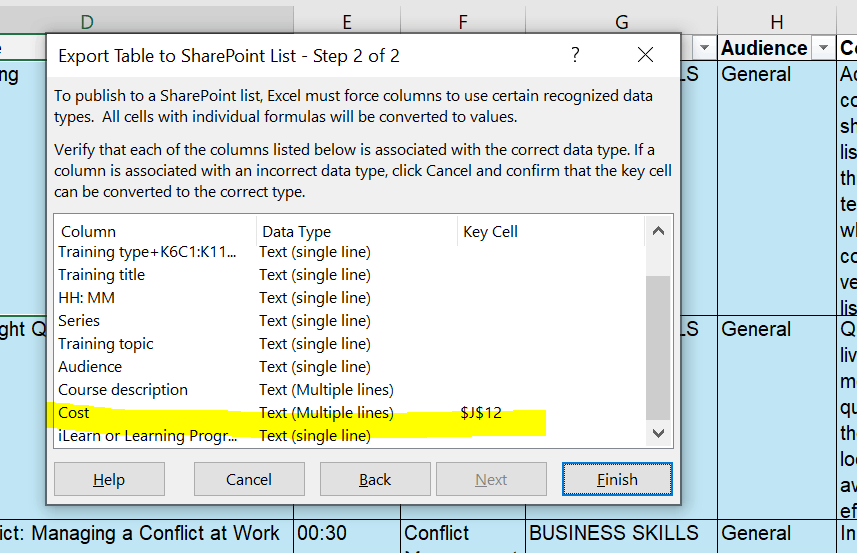The width and height of the screenshot is (857, 553).
Task: Open Help from the dialog button
Action: (x=109, y=479)
